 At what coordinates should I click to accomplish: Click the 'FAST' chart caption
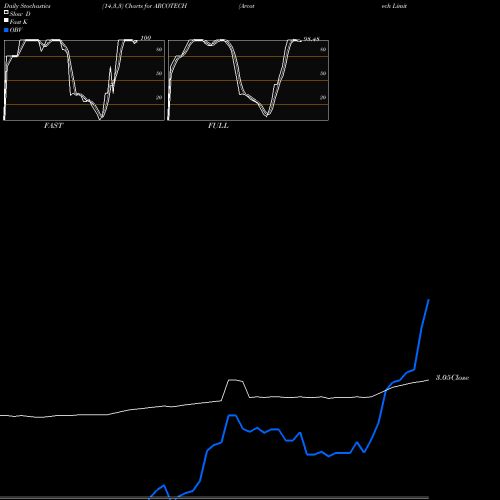point(53,126)
